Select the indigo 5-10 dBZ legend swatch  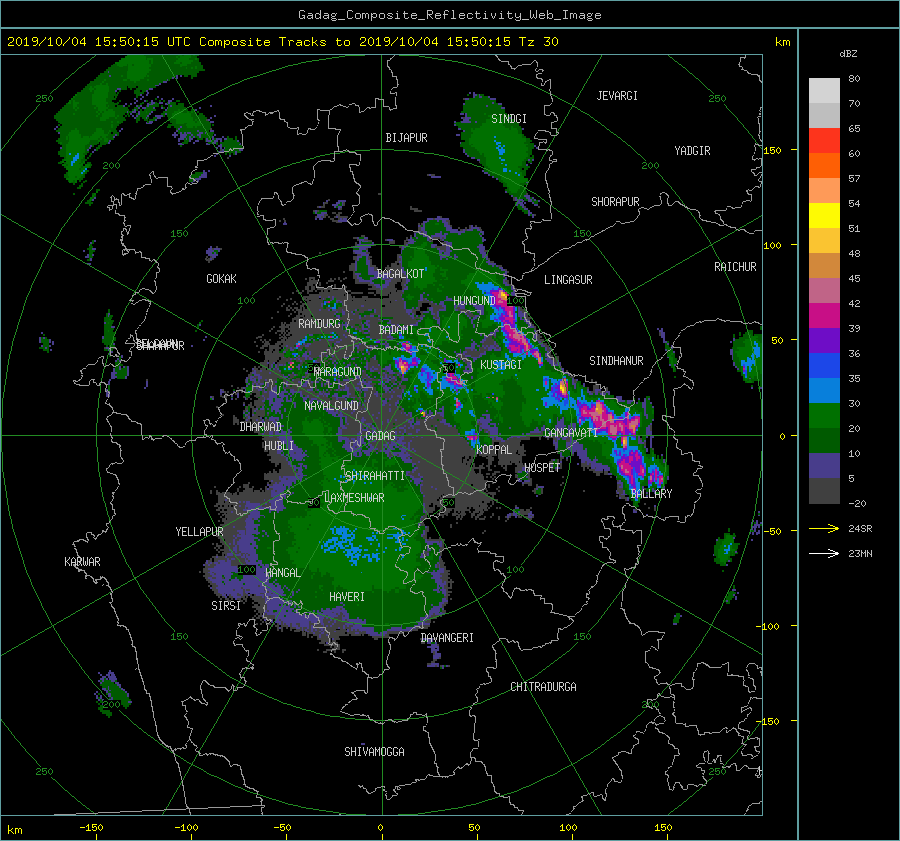point(824,466)
